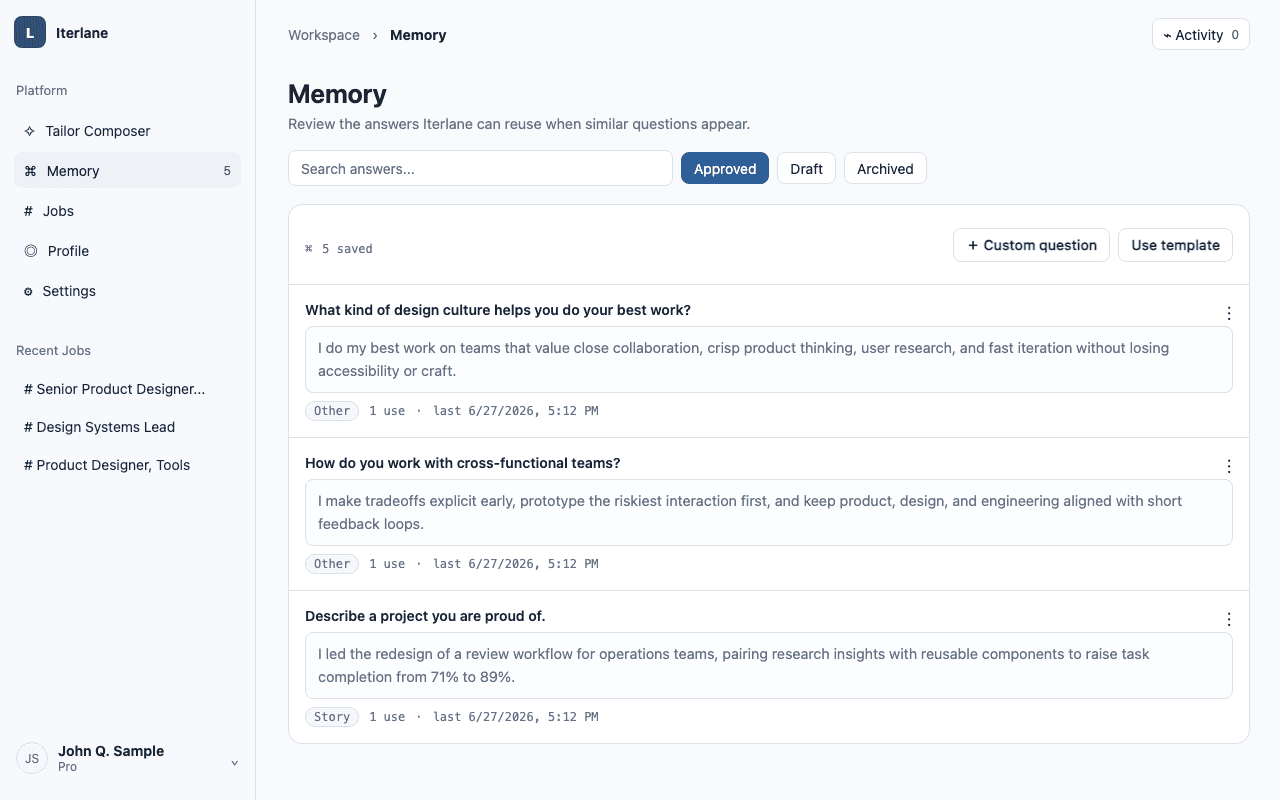The width and height of the screenshot is (1280, 800).
Task: Click the Pro plan label
Action: pyautogui.click(x=67, y=767)
